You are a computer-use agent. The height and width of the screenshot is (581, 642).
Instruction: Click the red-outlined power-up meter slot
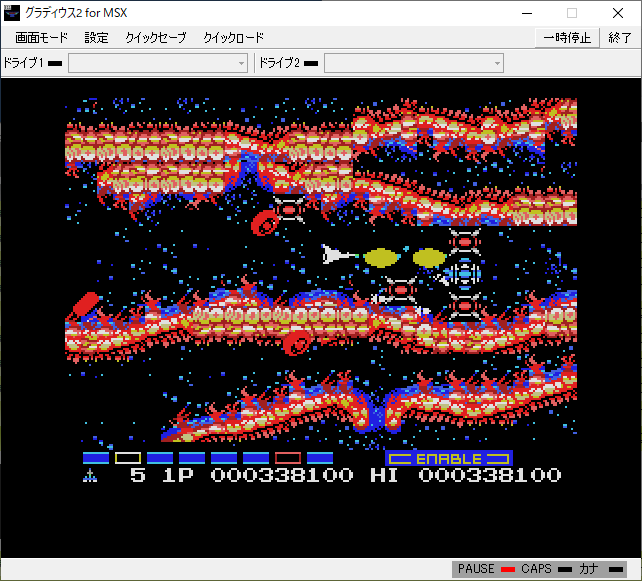(288, 458)
